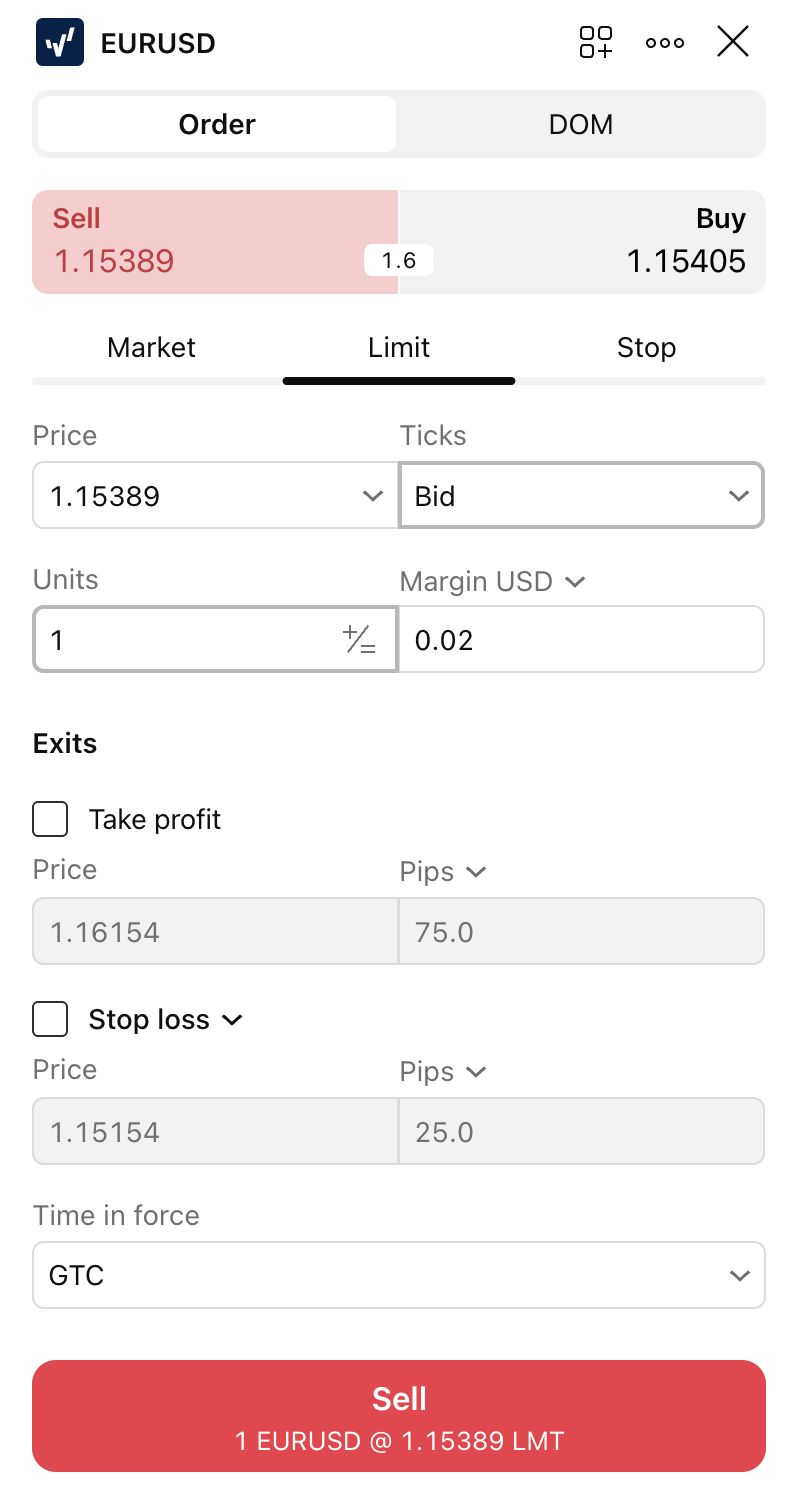Enable the Stop loss checkbox
Image resolution: width=788 pixels, height=1500 pixels.
pyautogui.click(x=51, y=1020)
